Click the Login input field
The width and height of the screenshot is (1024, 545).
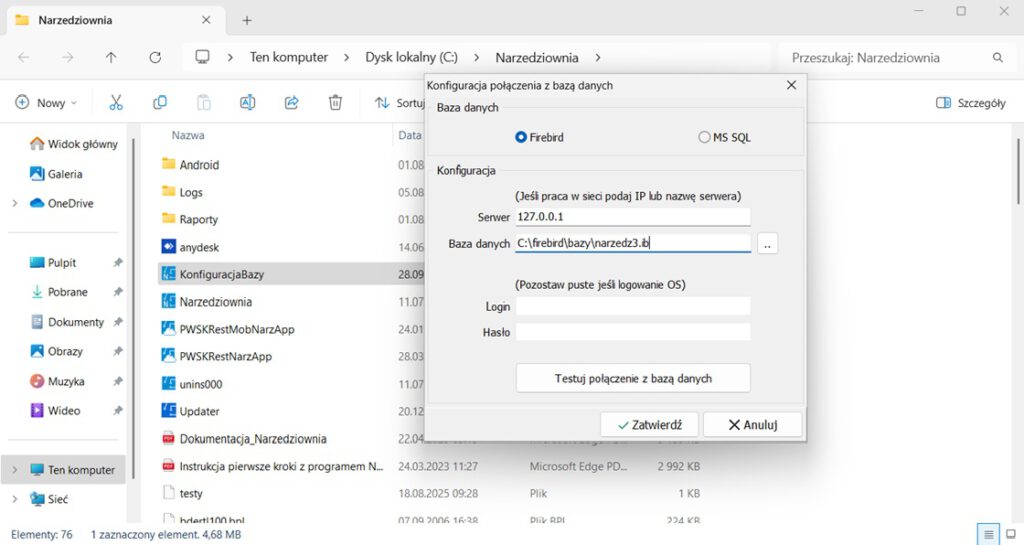tap(632, 306)
